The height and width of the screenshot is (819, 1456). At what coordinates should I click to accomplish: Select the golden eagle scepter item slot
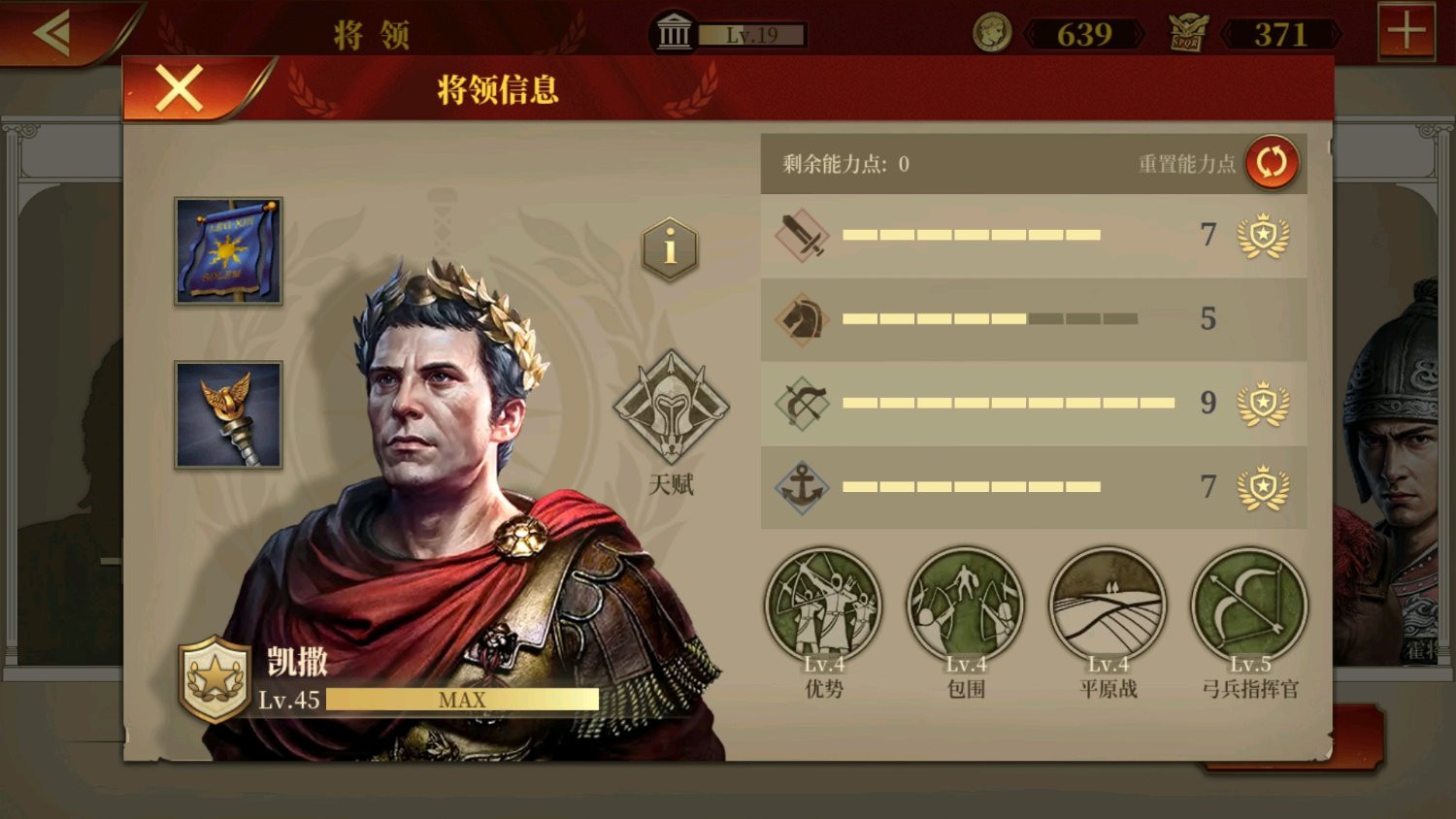point(228,415)
